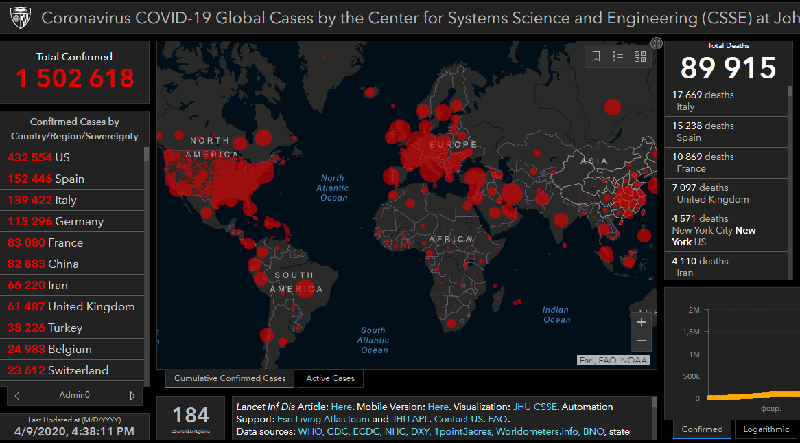Go to previous Admin level arrow
This screenshot has width=800, height=443.
[17, 394]
